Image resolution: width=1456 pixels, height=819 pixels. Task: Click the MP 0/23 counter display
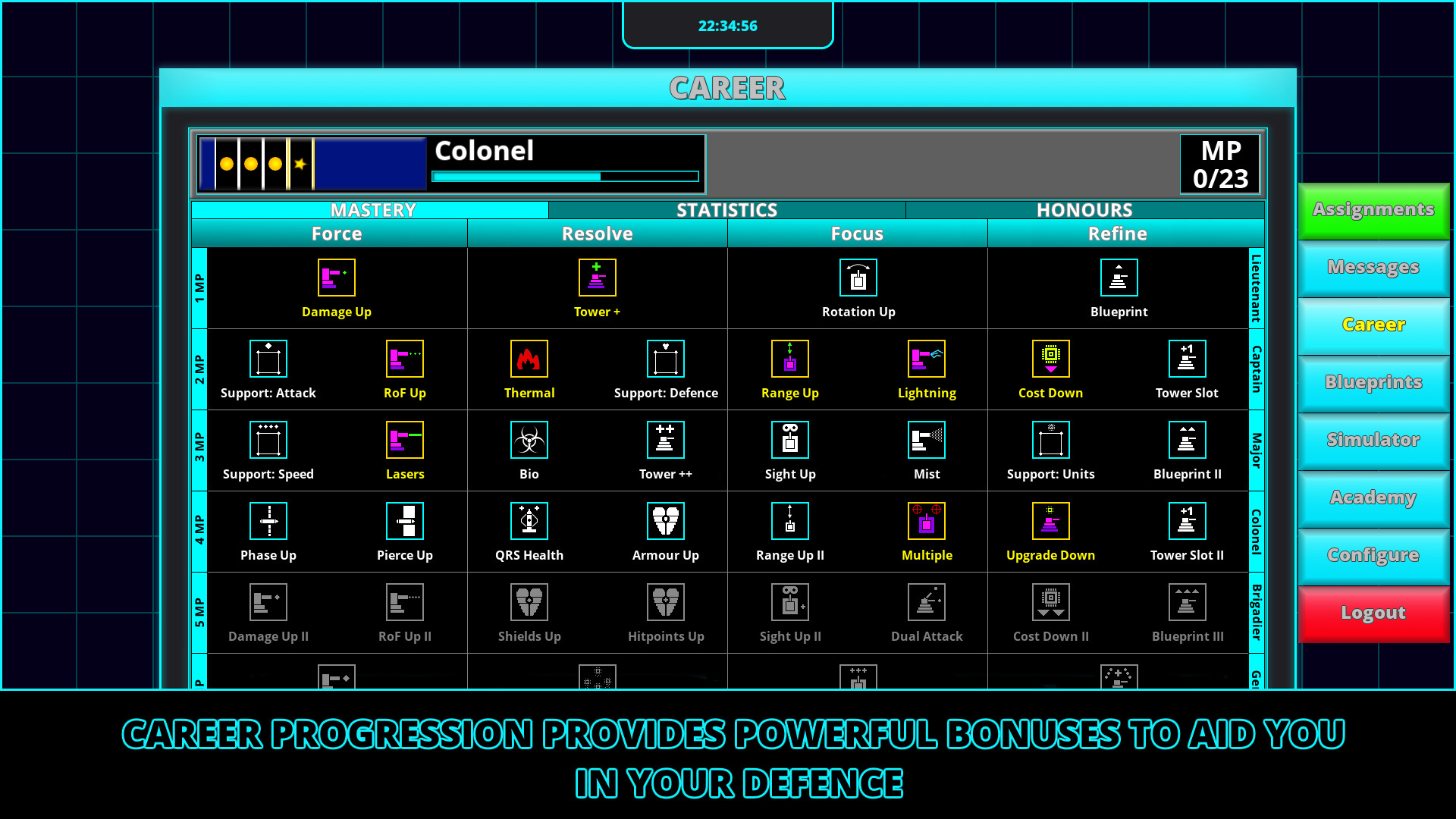tap(1219, 164)
